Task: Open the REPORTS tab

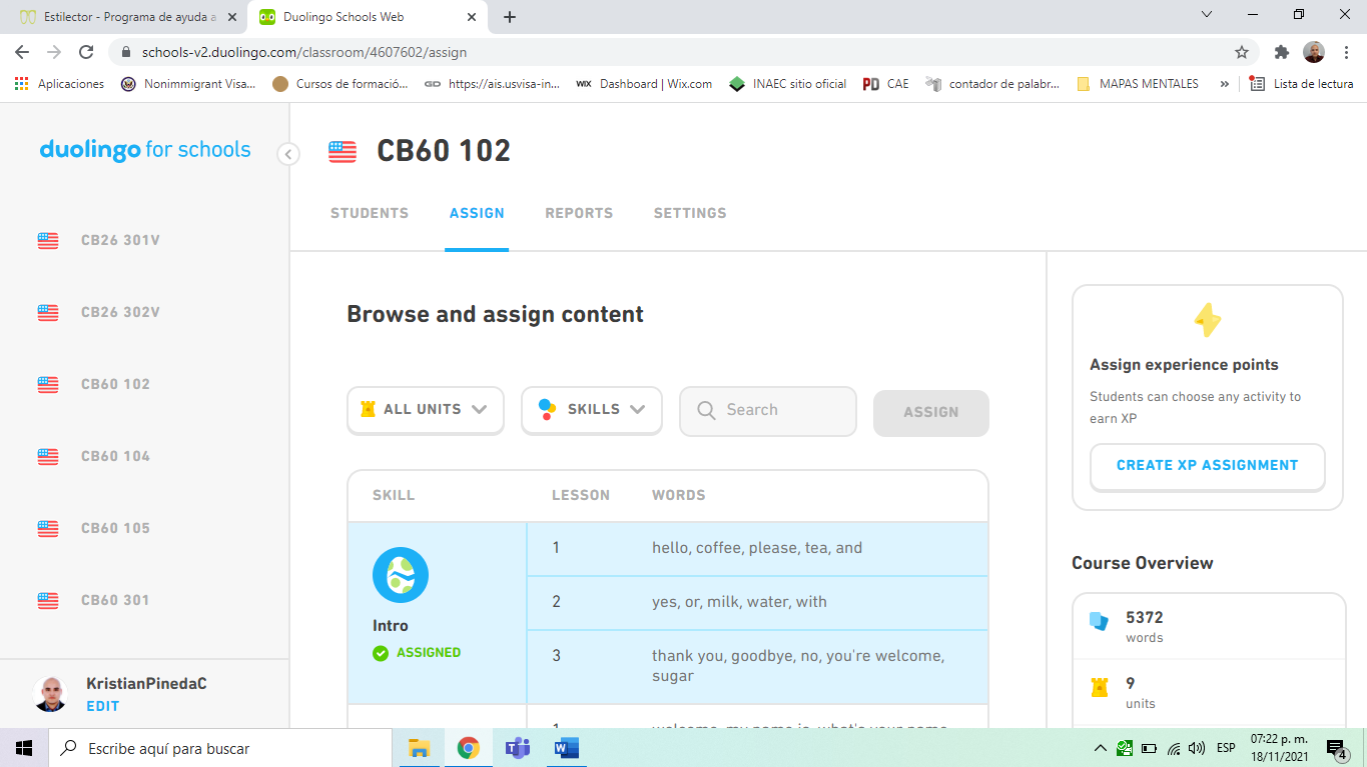Action: (578, 213)
